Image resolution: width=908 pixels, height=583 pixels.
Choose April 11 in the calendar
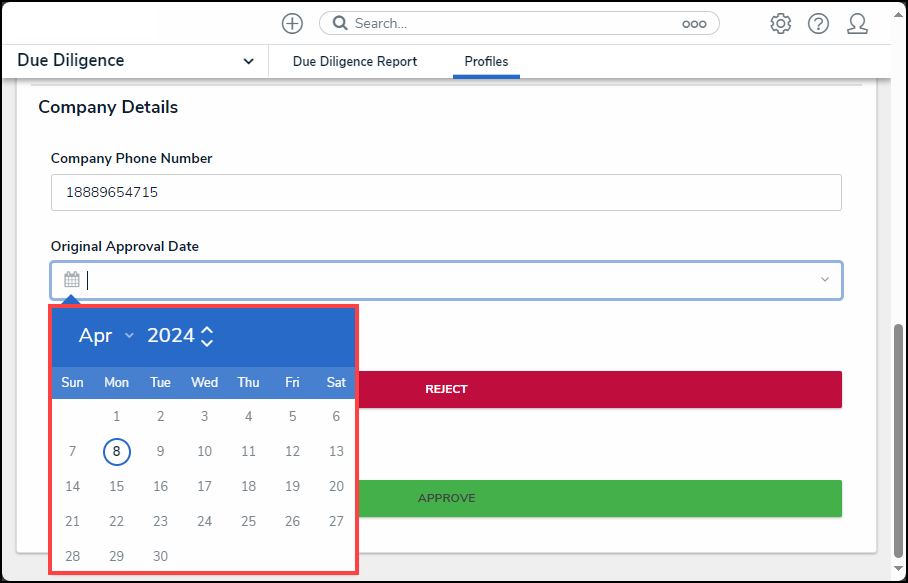(248, 451)
